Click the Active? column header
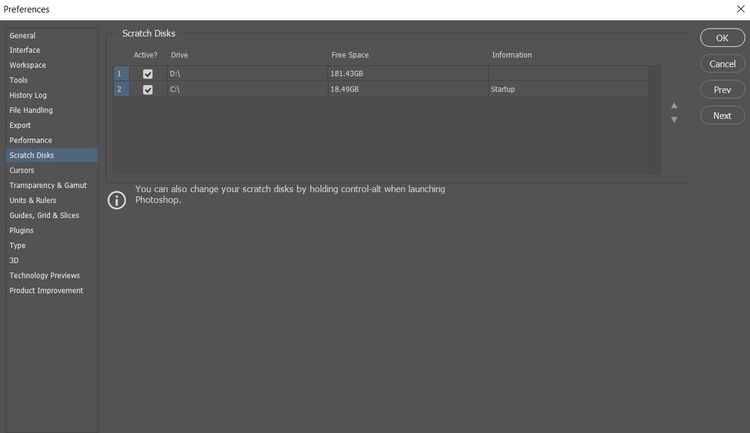 (x=145, y=55)
